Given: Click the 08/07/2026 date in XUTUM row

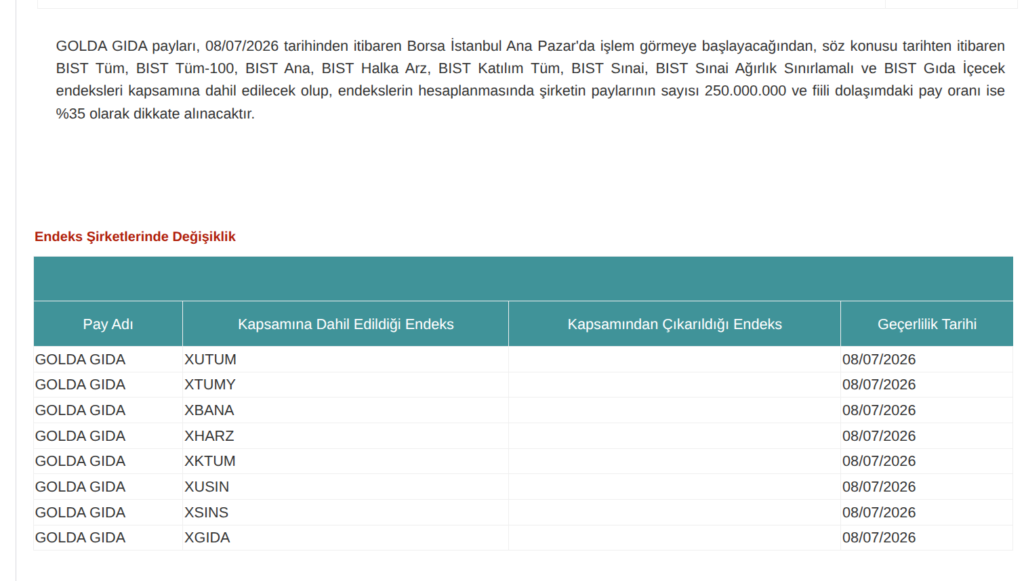Looking at the screenshot, I should click(879, 360).
